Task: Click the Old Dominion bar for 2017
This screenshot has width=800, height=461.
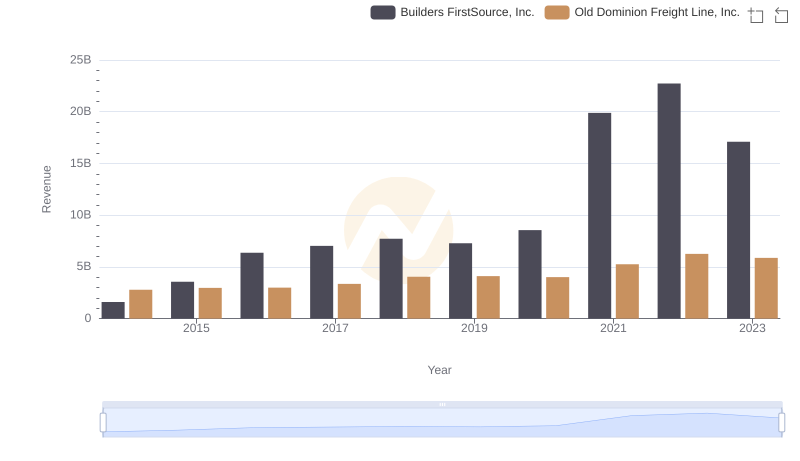Action: tap(349, 301)
